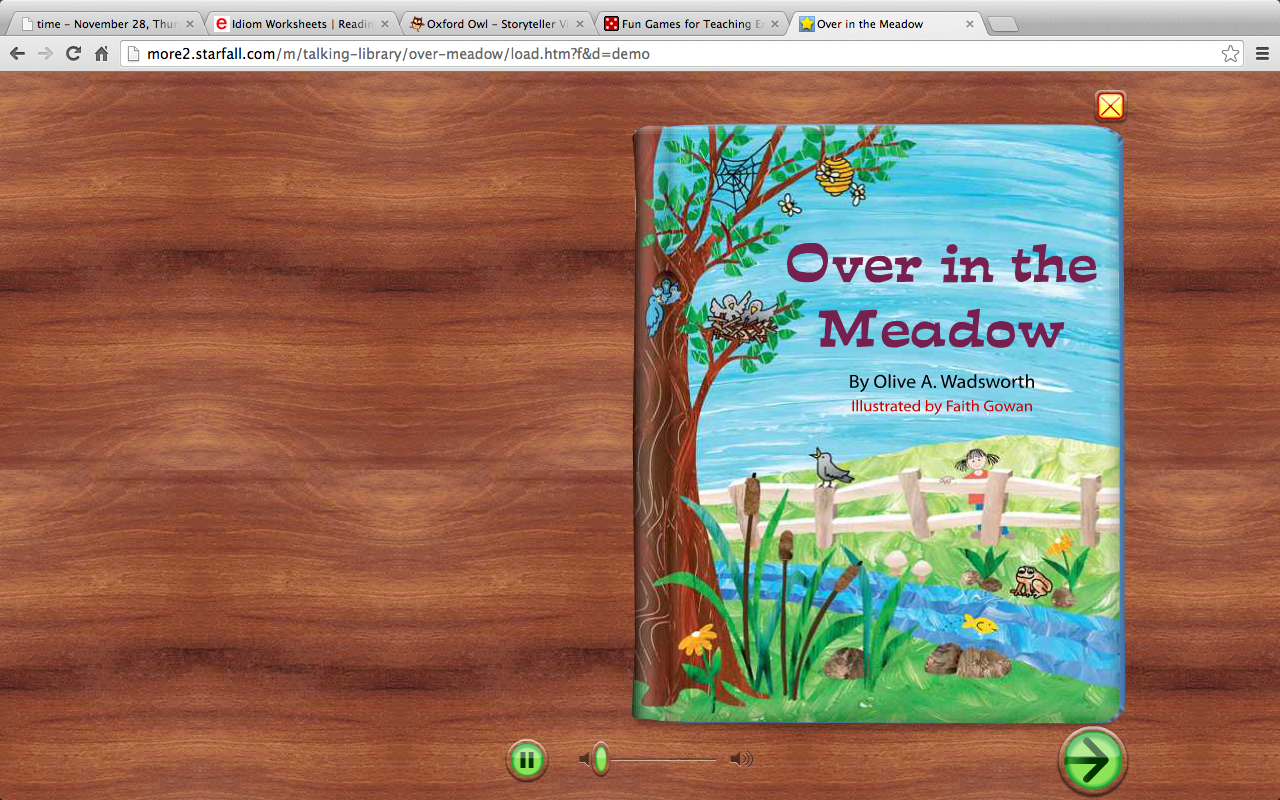Click the loud speaker icon right of the slider
The width and height of the screenshot is (1280, 800).
tap(741, 760)
